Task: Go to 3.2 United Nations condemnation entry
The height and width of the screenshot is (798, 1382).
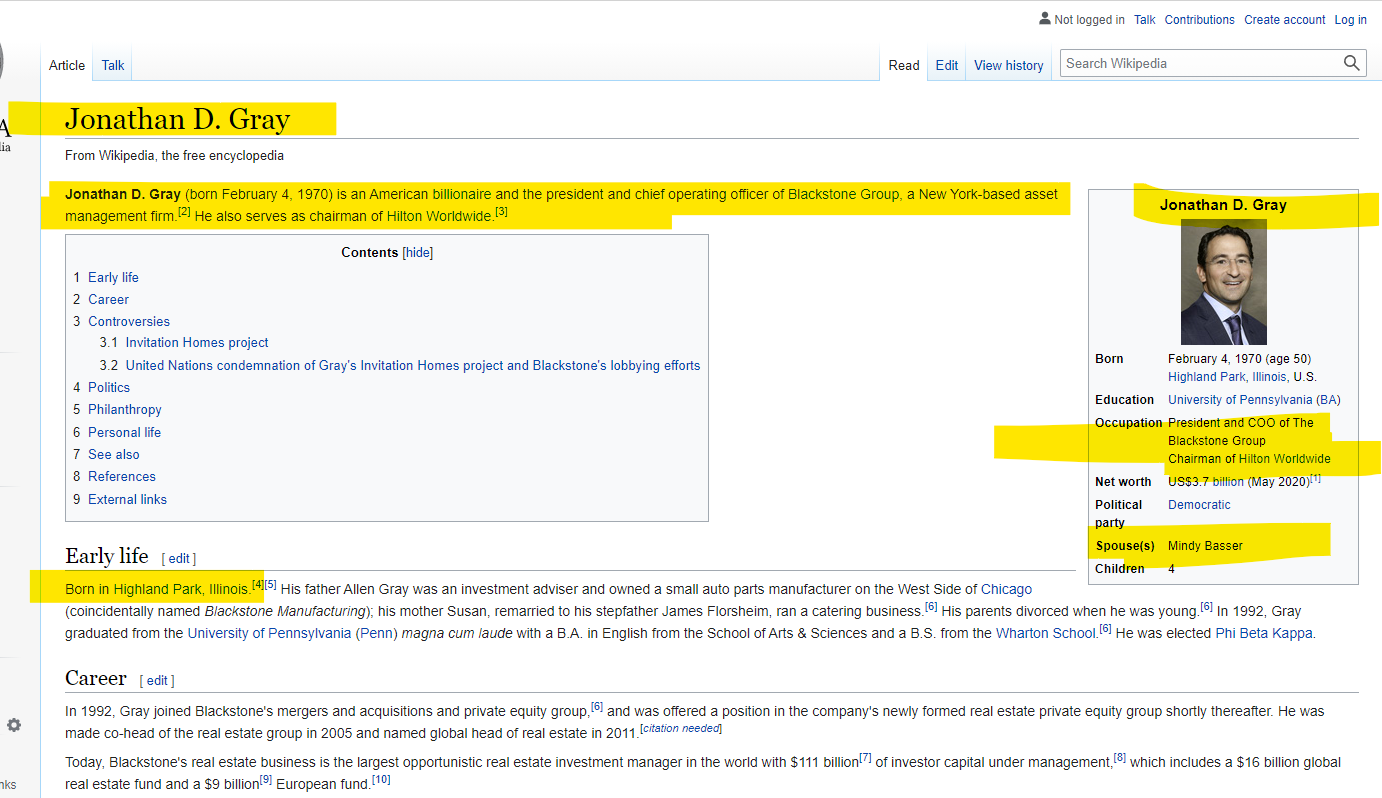Action: (x=413, y=365)
